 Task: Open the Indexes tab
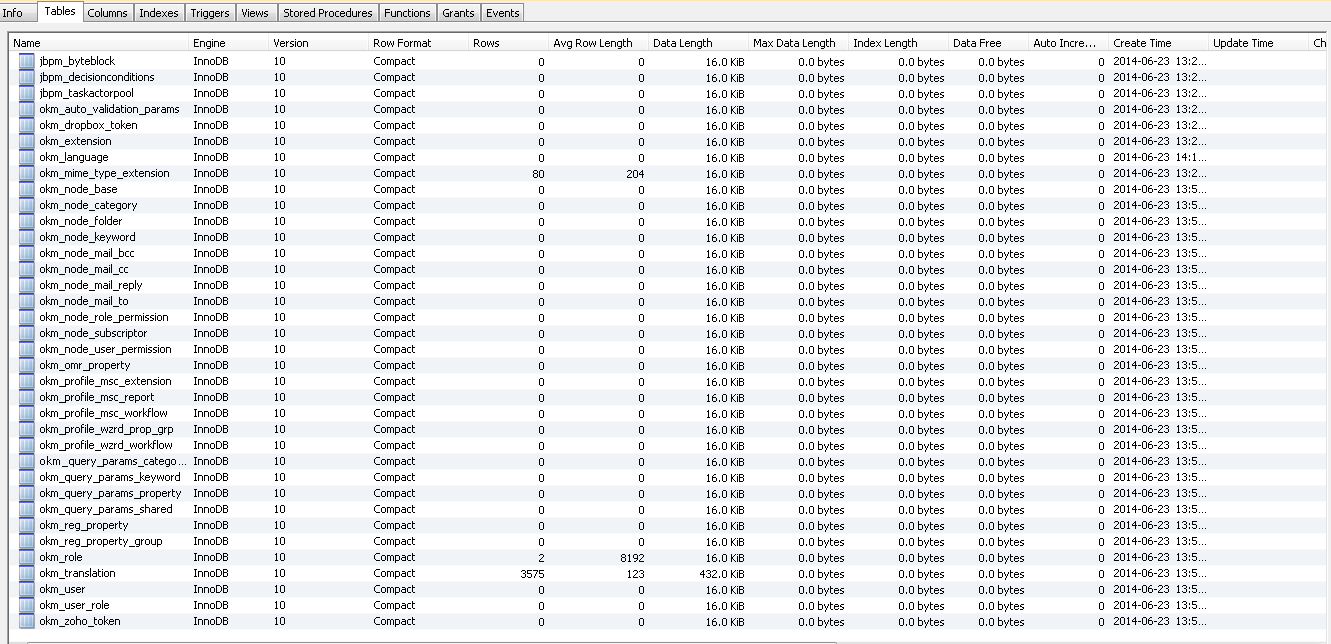[159, 13]
